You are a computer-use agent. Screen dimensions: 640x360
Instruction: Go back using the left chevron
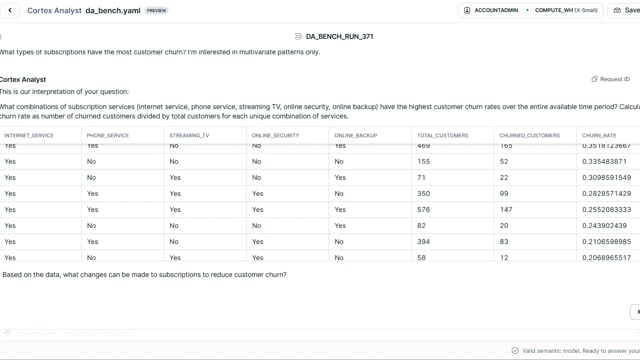tap(10, 10)
